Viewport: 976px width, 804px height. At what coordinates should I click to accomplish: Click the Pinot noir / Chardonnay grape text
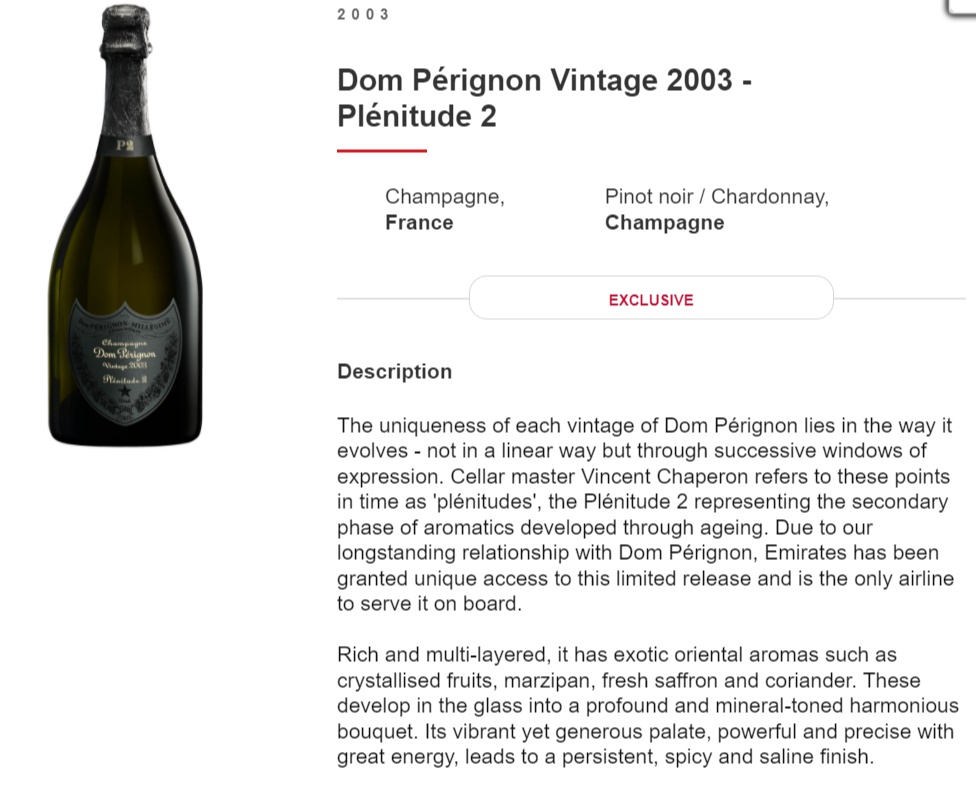pos(716,197)
